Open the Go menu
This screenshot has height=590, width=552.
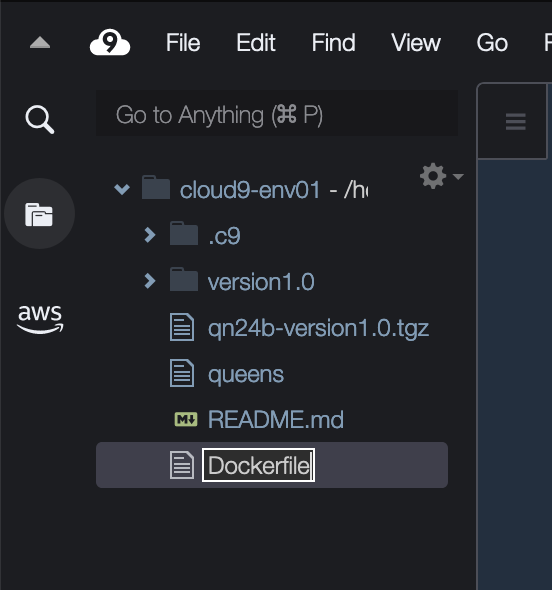click(x=492, y=43)
